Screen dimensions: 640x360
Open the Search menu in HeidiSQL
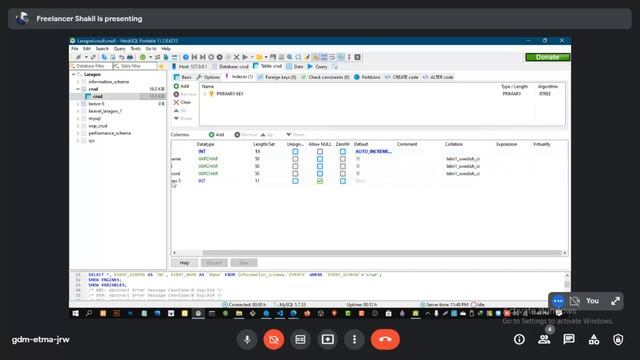coord(102,49)
